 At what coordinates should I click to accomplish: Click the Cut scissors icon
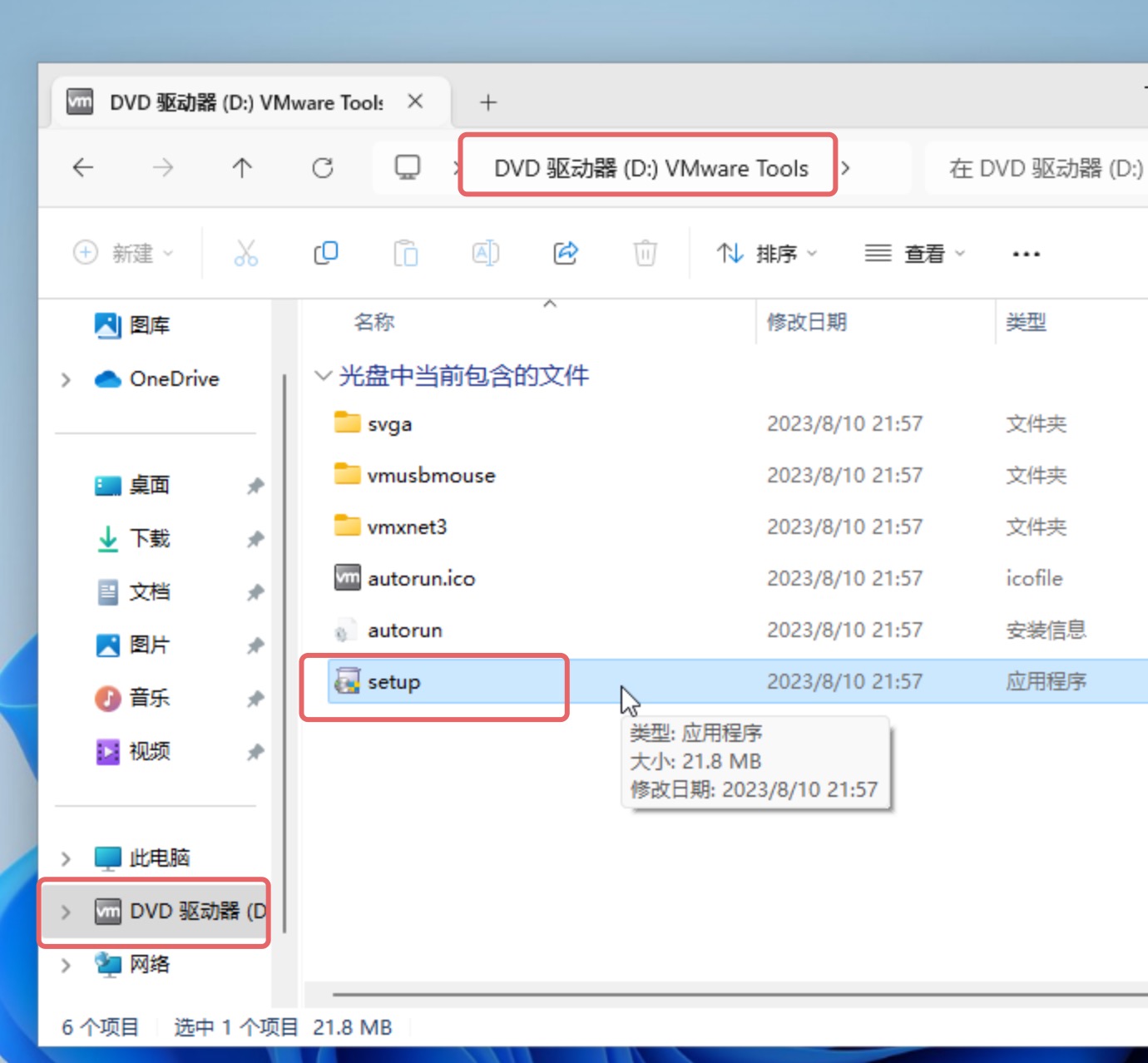(246, 253)
